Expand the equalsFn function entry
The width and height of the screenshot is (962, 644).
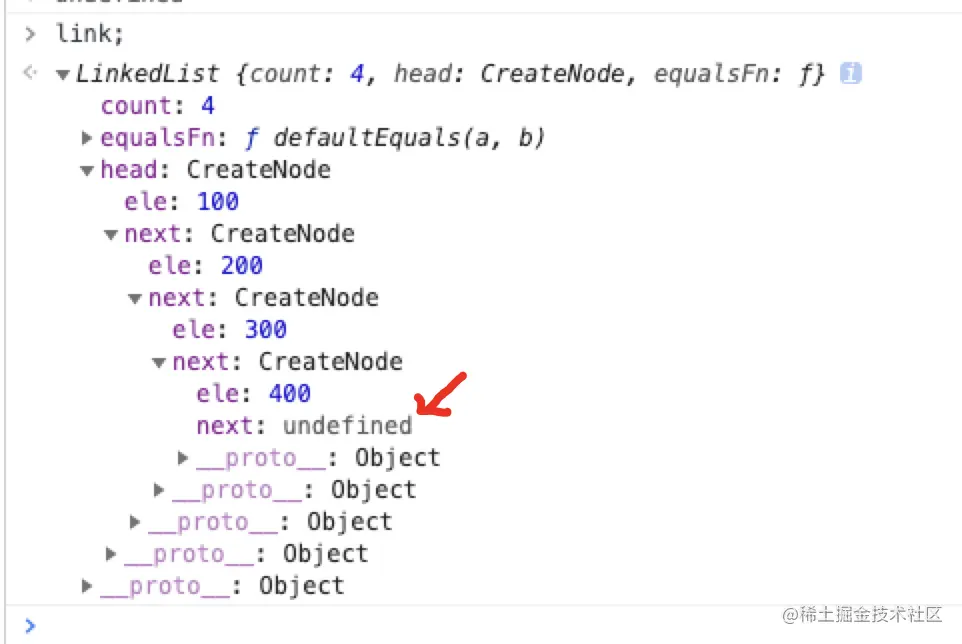click(87, 138)
